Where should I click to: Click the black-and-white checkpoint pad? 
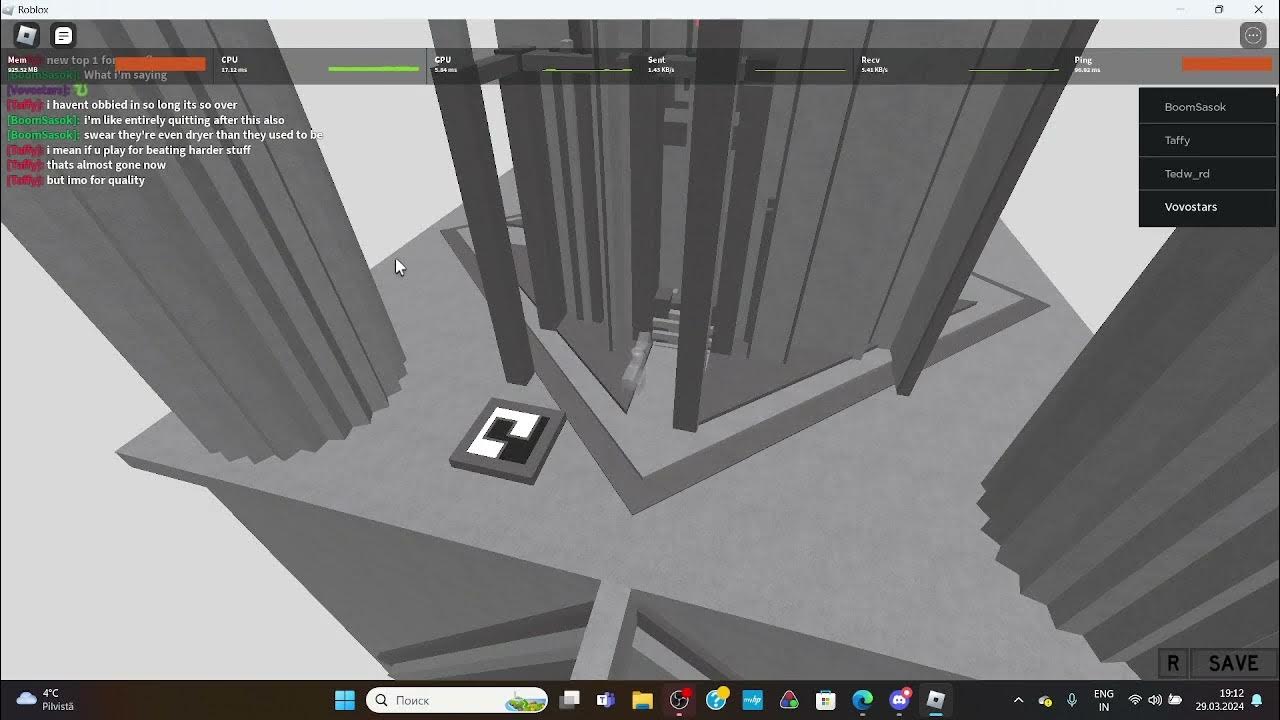[507, 440]
